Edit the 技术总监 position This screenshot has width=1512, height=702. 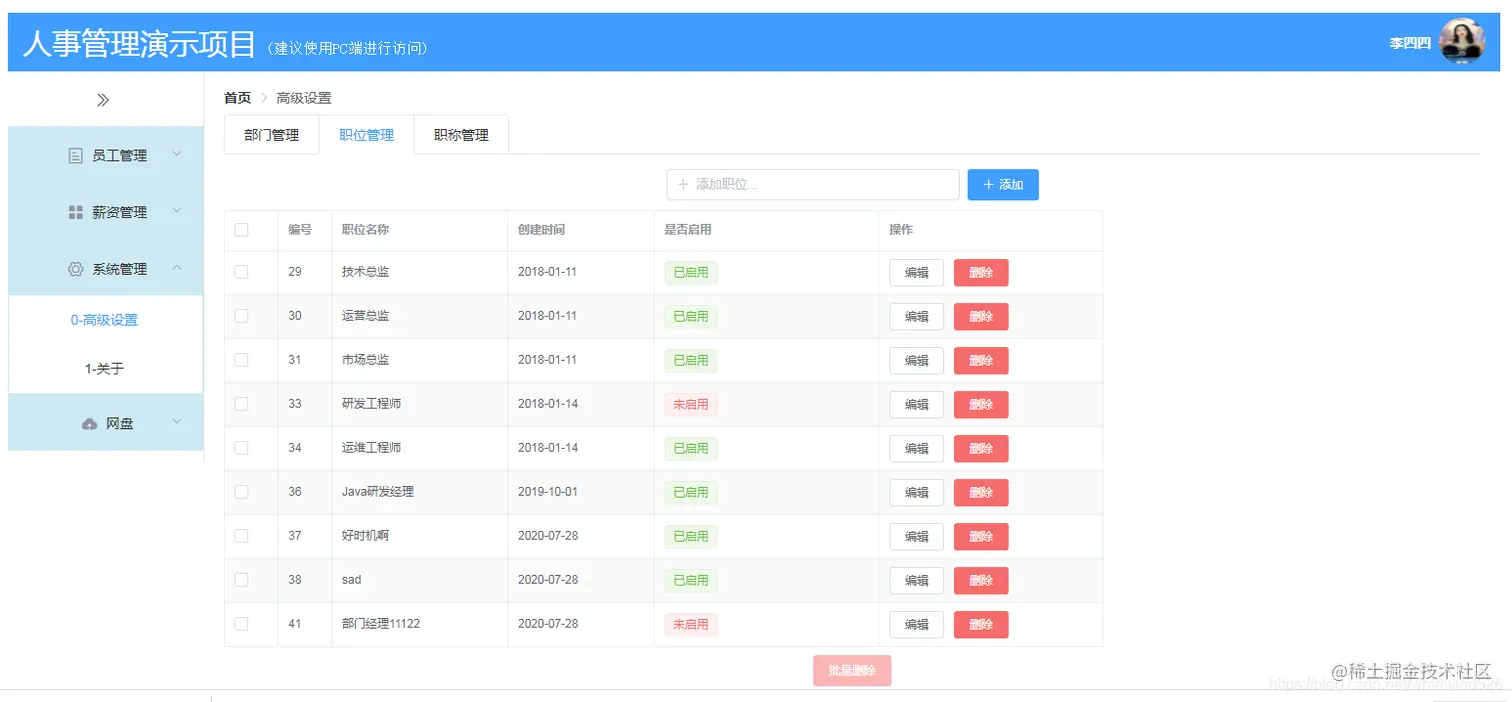click(917, 273)
